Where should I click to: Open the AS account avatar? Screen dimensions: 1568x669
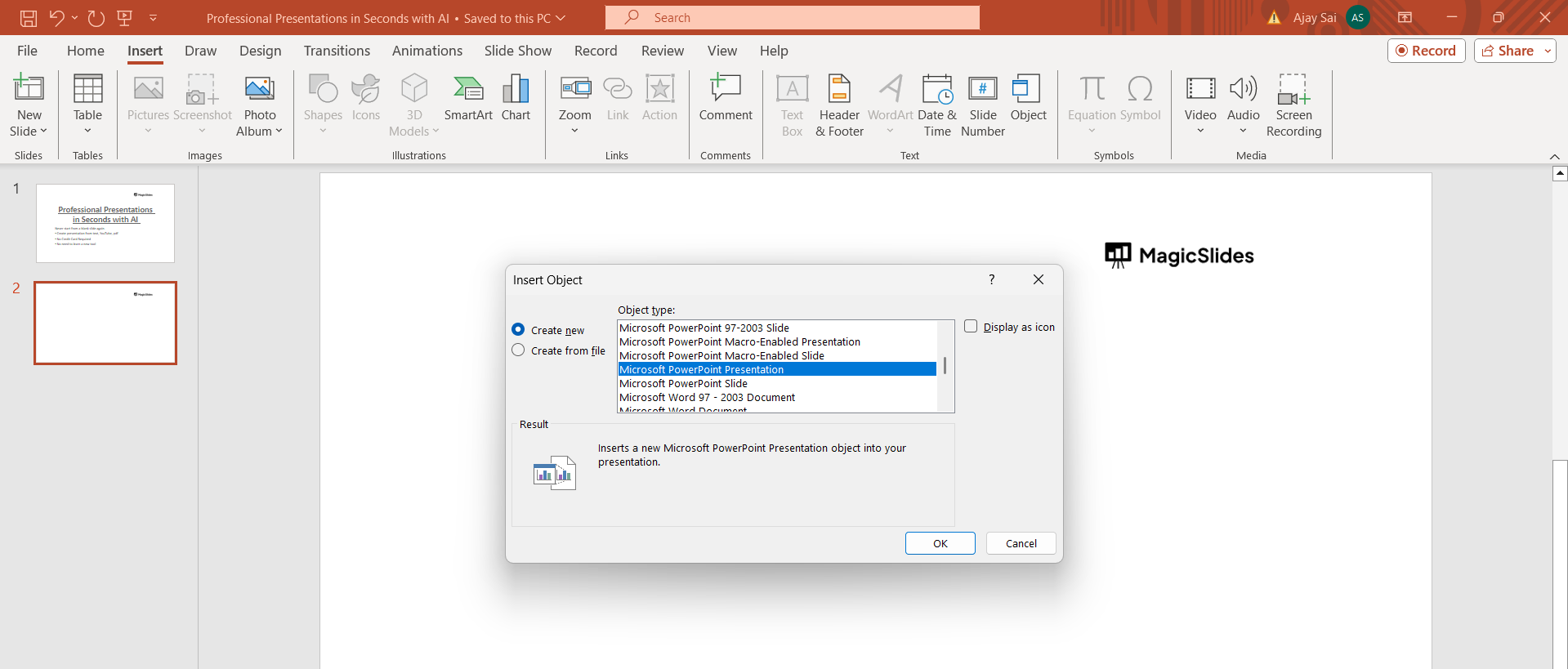(x=1358, y=17)
